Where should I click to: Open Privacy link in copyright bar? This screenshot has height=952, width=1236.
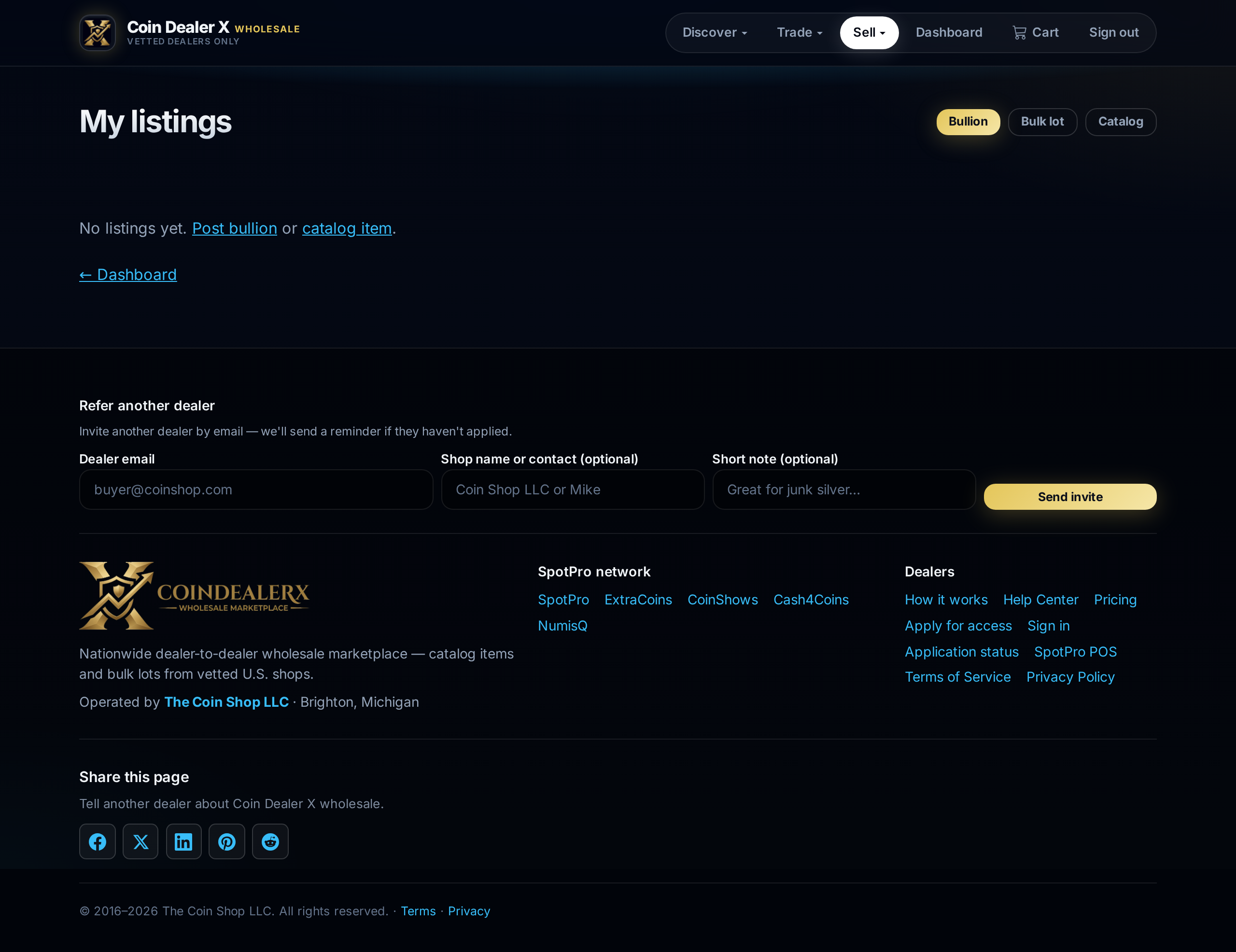469,911
